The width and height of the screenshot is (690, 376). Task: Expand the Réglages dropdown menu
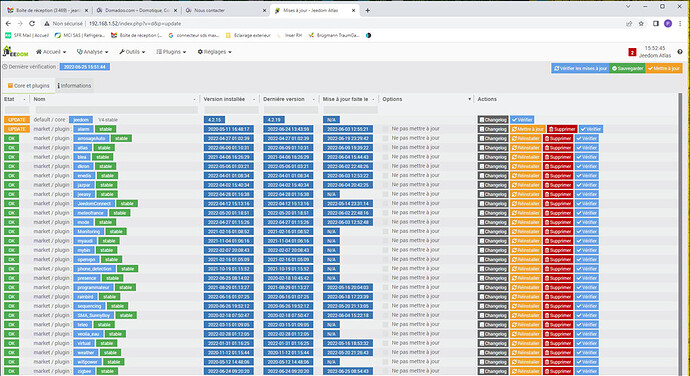214,52
